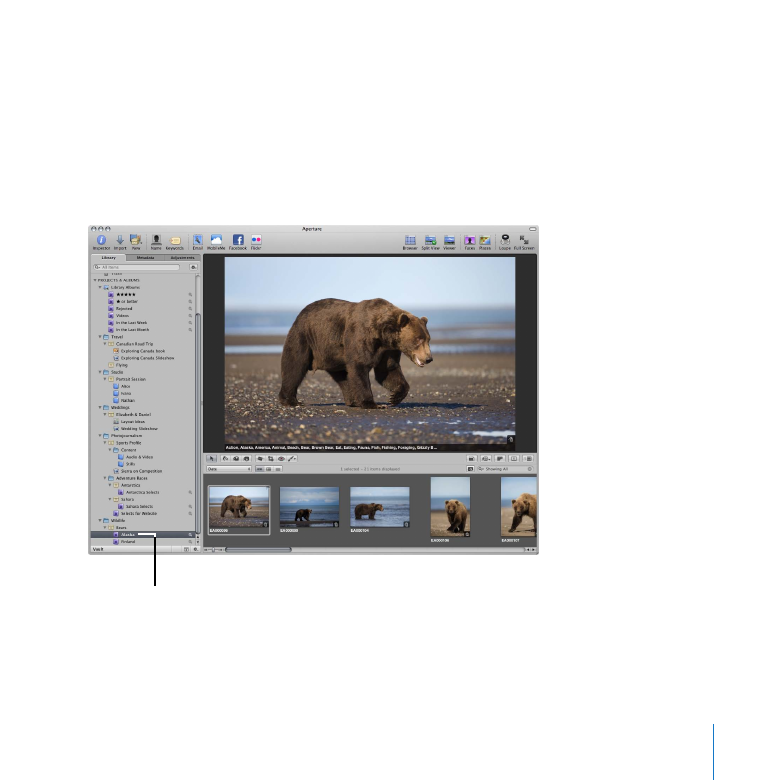This screenshot has height=780, width=780.
Task: Enter Full Screen mode
Action: [x=524, y=240]
